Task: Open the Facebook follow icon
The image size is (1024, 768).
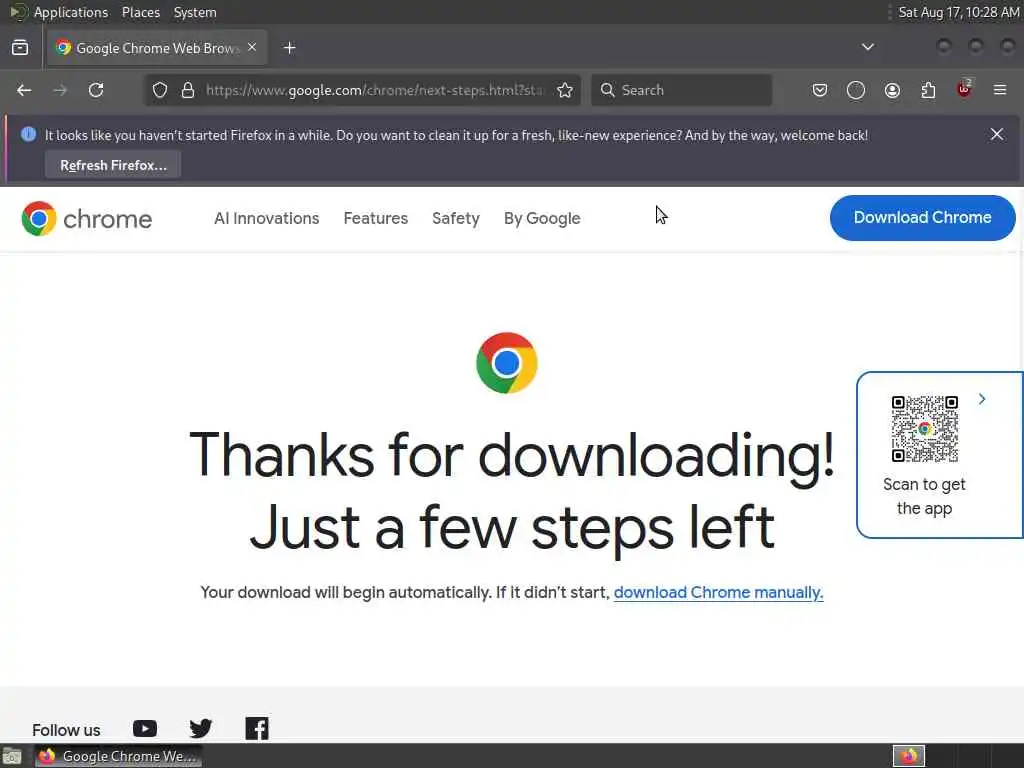Action: [x=257, y=728]
